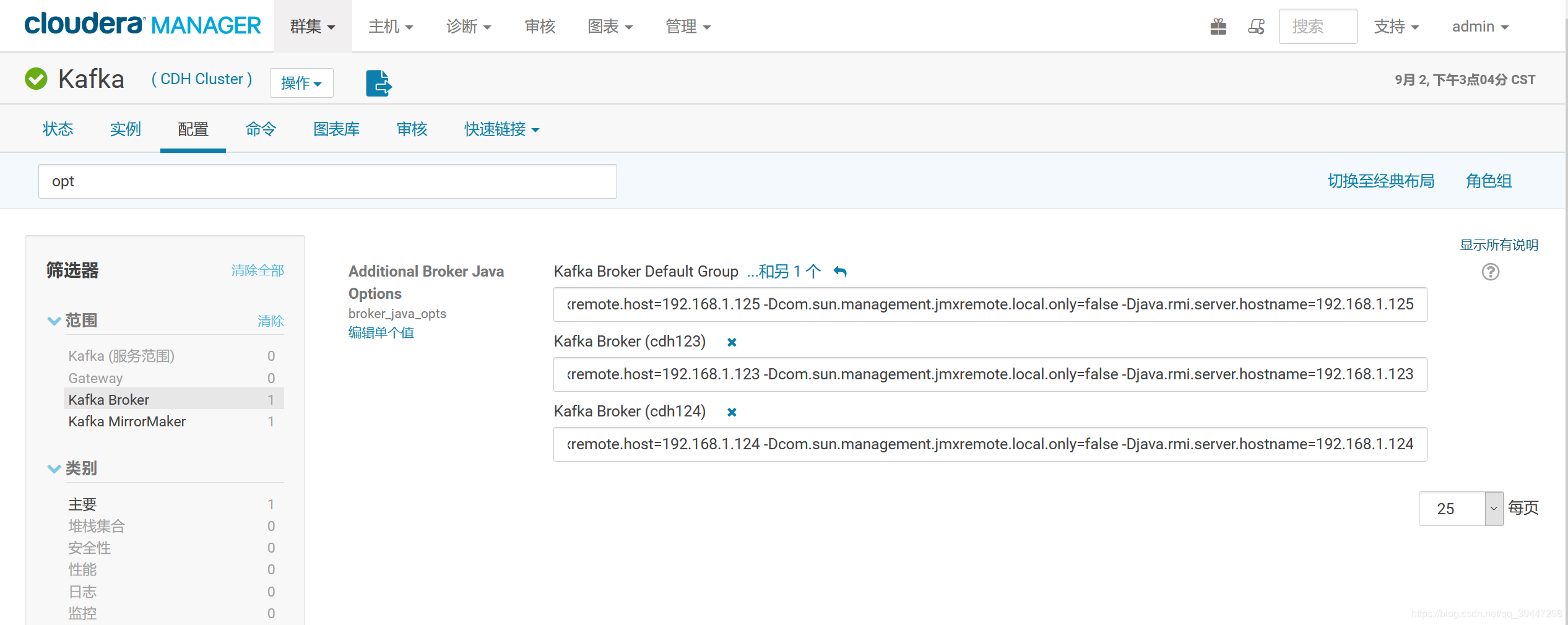1568x625 pixels.
Task: Click the 编辑单个值 link
Action: pyautogui.click(x=381, y=332)
